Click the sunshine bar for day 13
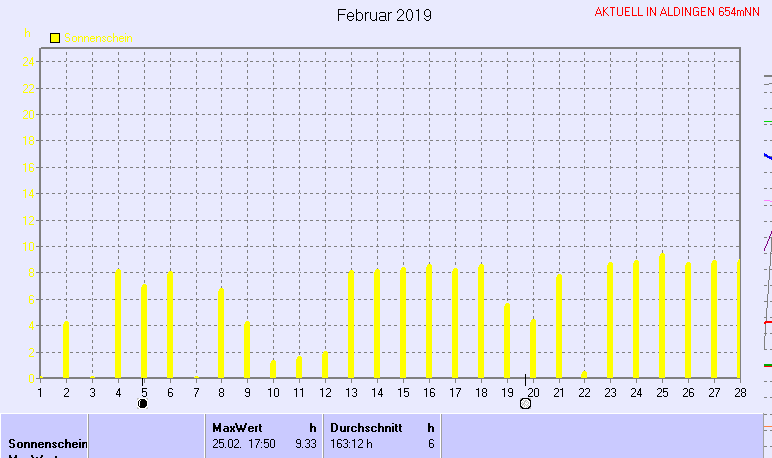772x458 pixels. (351, 324)
